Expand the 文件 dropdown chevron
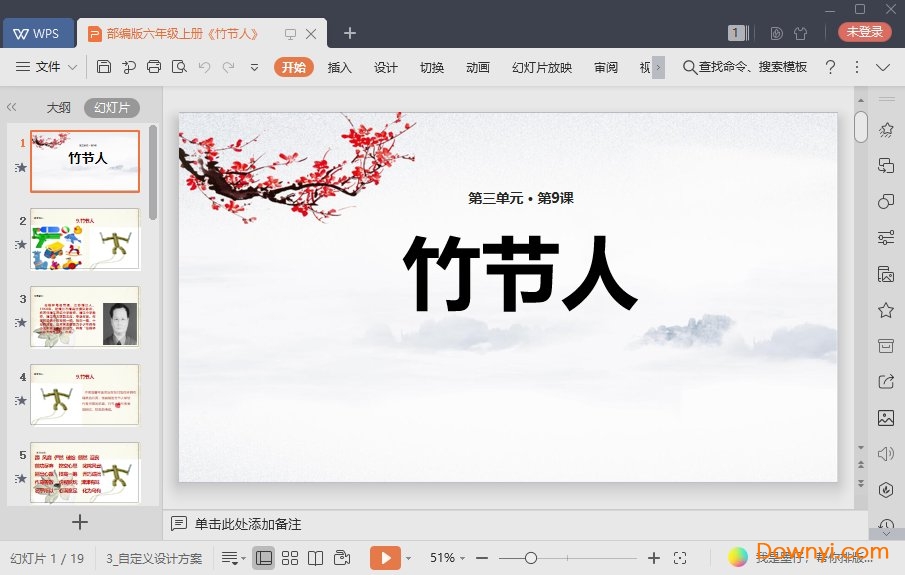Viewport: 905px width, 575px height. [x=72, y=68]
